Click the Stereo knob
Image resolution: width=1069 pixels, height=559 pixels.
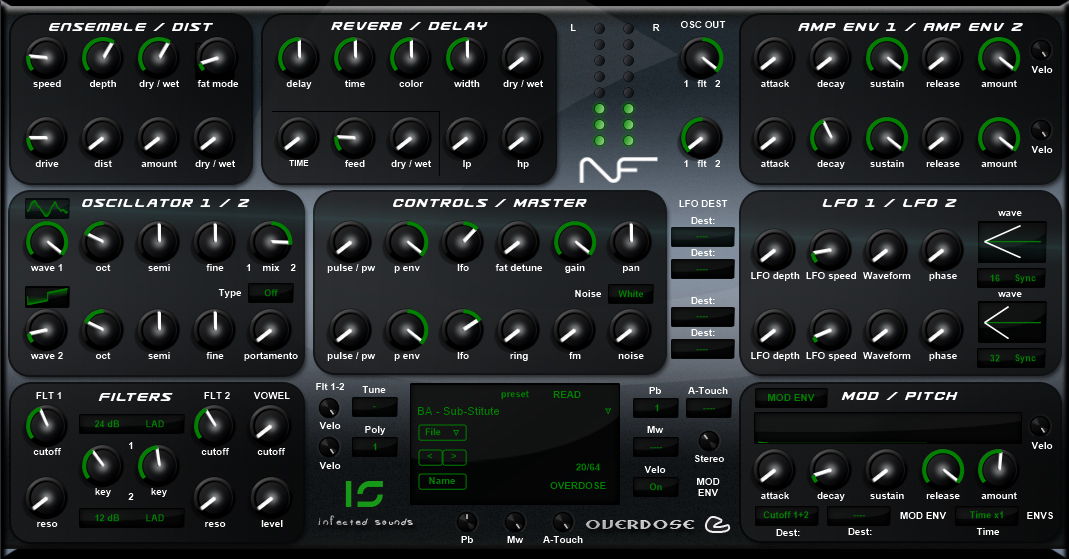(x=709, y=440)
